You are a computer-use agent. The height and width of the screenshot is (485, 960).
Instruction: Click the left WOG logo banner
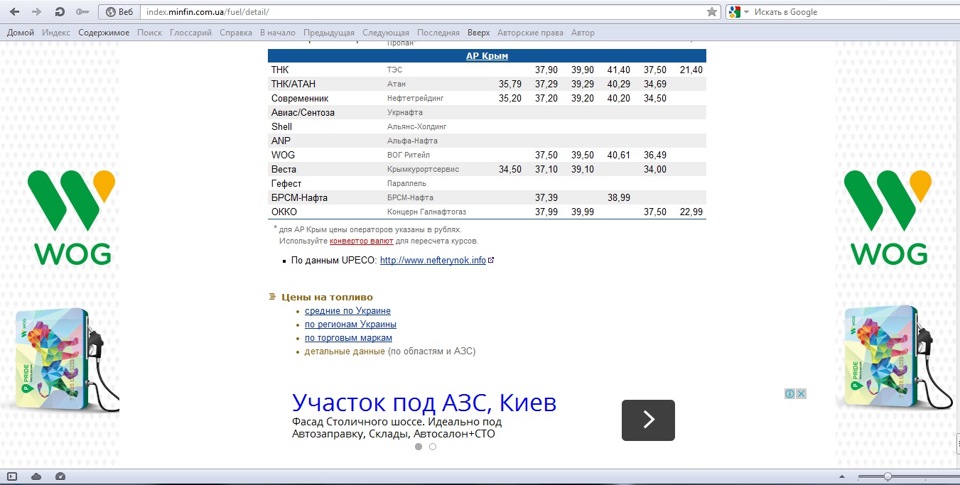[72, 217]
